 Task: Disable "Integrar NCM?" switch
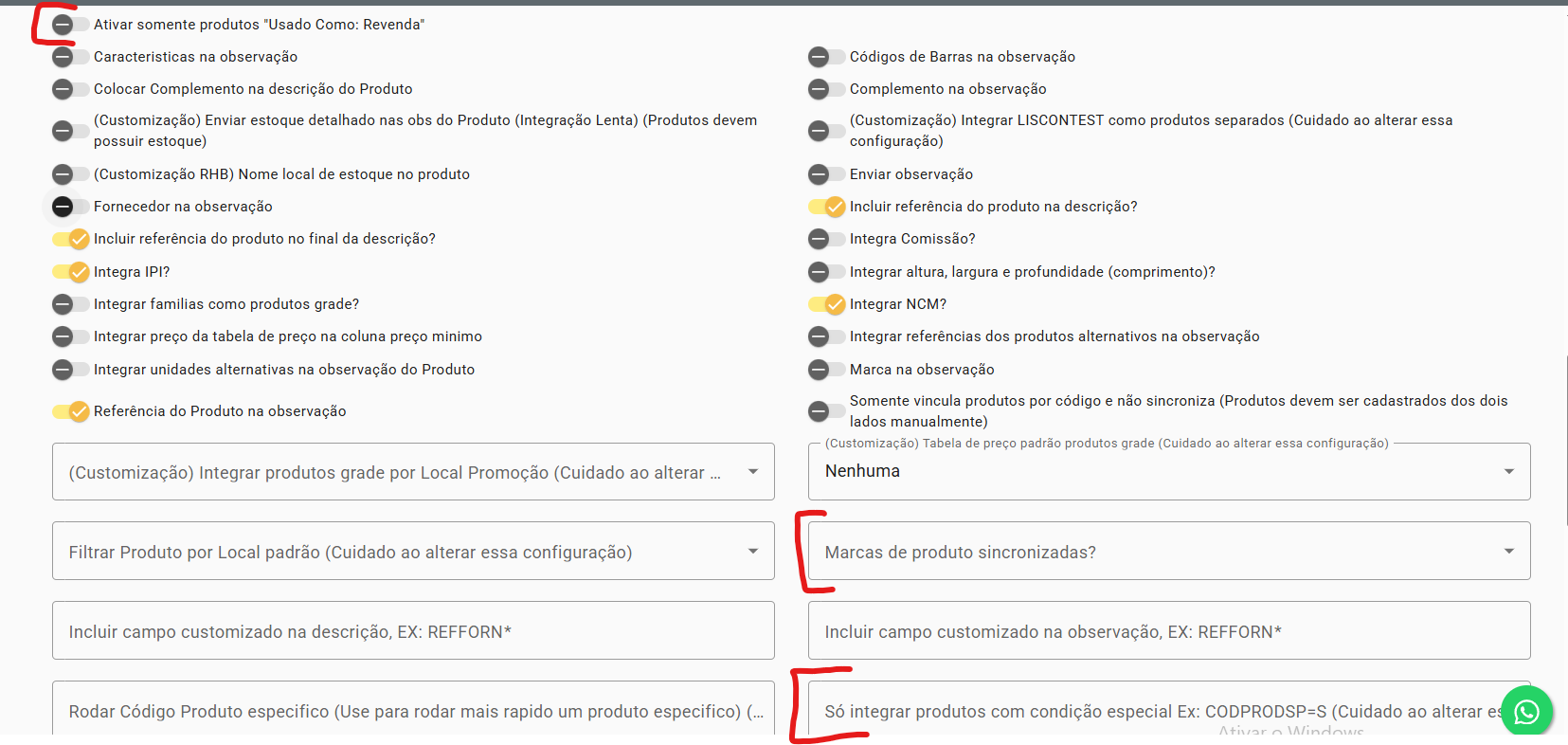[x=827, y=304]
